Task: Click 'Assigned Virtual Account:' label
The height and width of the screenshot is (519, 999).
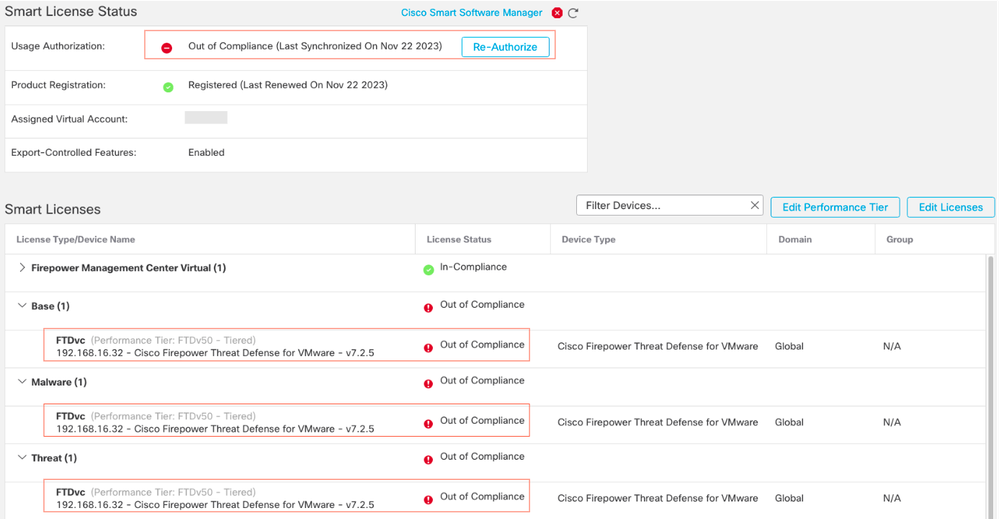Action: click(x=69, y=119)
